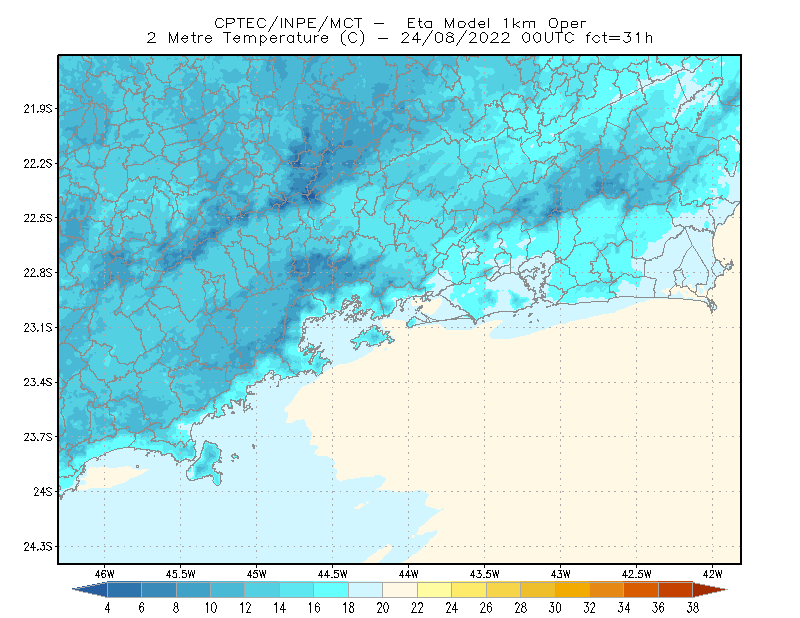Viewport: 800px width, 618px height.
Task: Click the 44W longitude axis label
Action: [408, 574]
